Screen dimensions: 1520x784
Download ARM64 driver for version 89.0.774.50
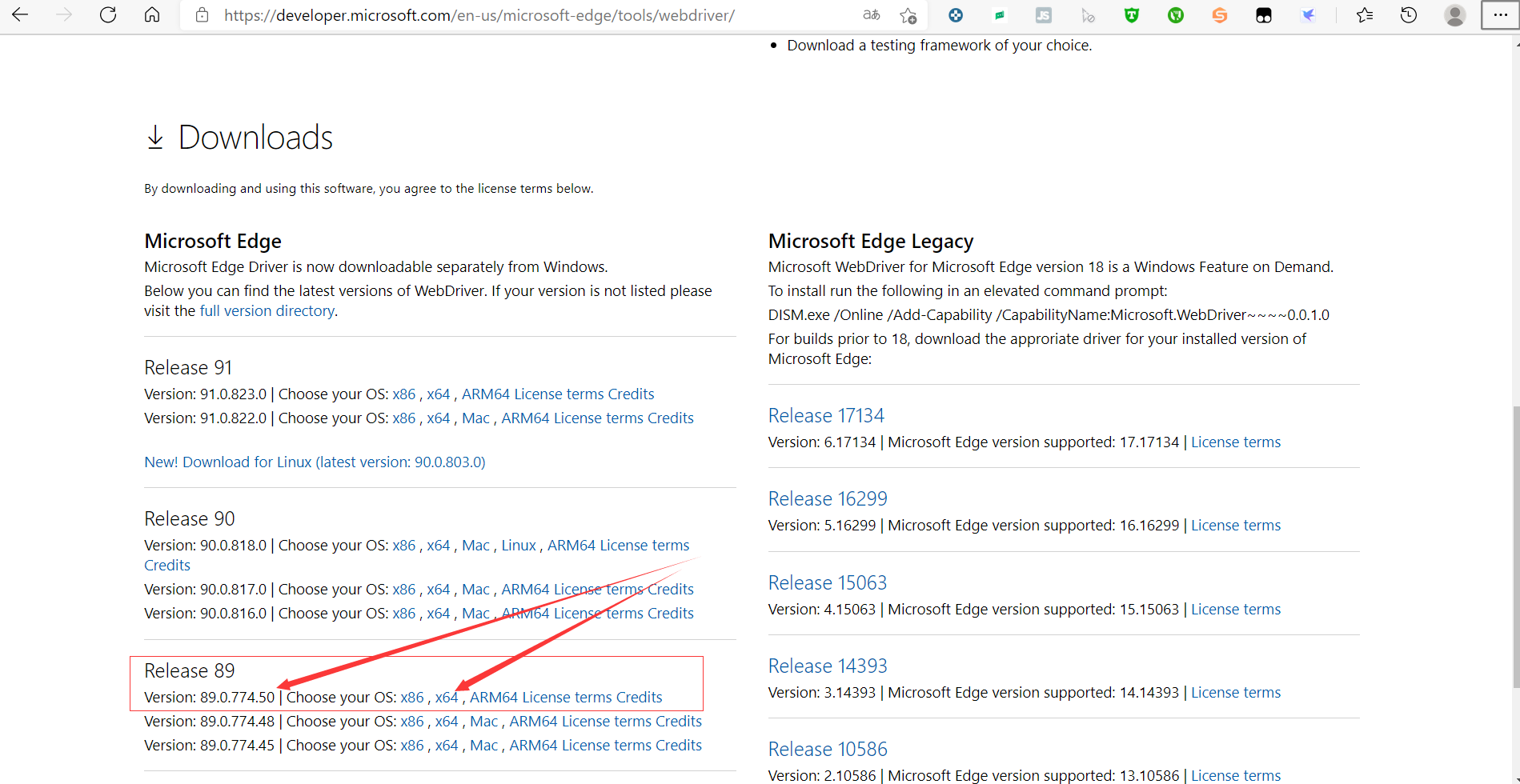pyautogui.click(x=494, y=697)
